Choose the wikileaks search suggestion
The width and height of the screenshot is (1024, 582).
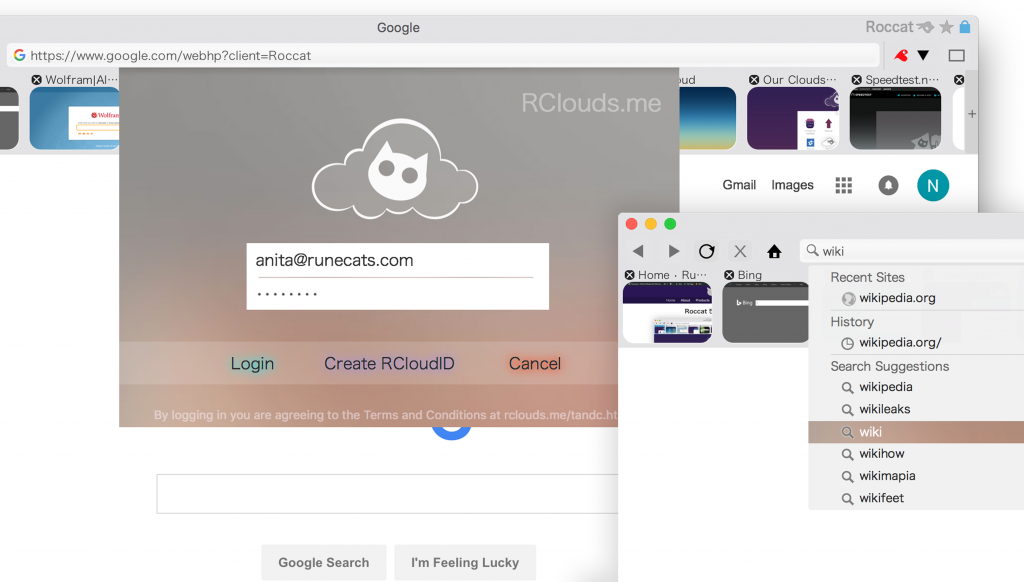884,409
